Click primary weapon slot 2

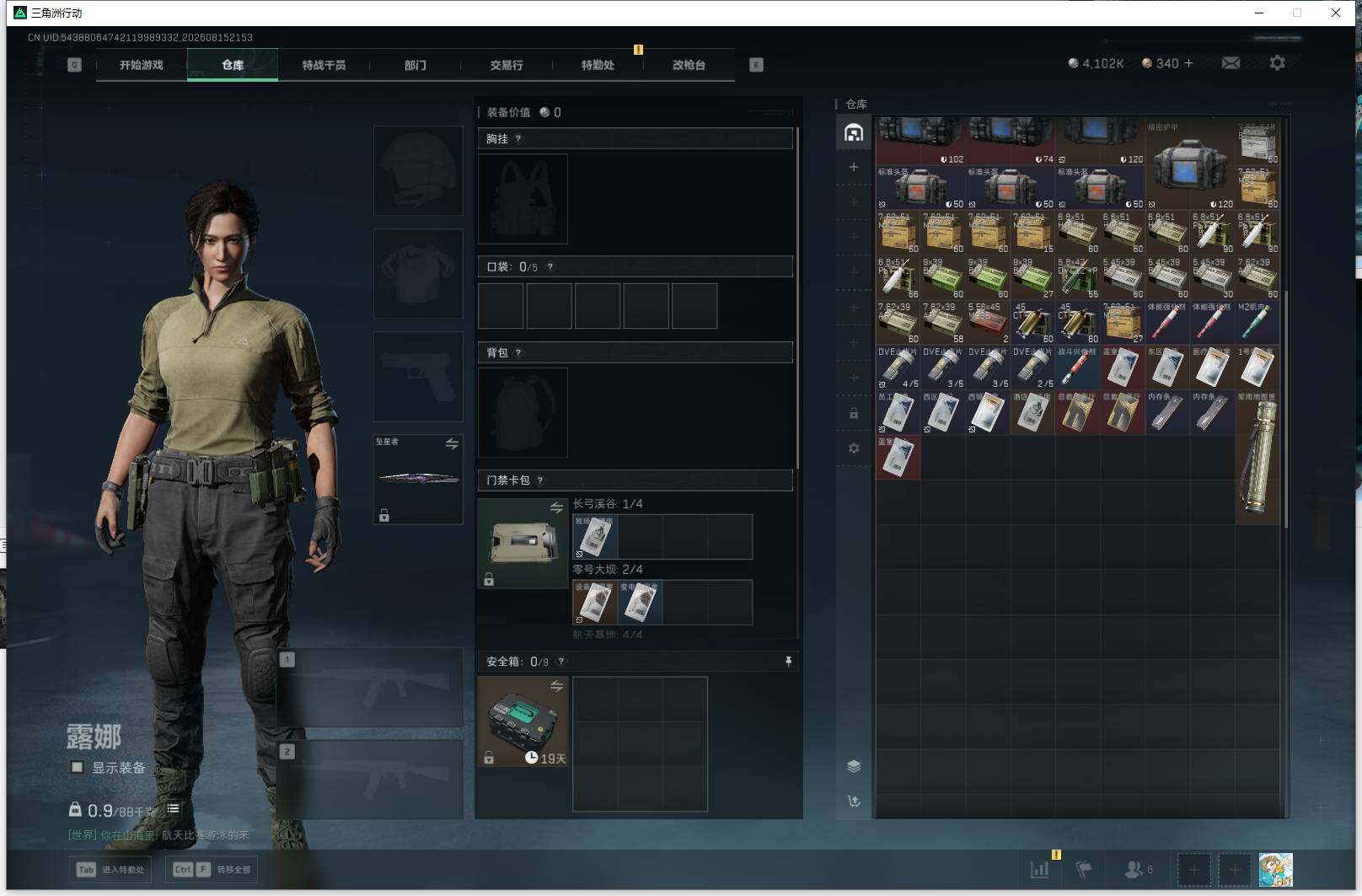pos(370,779)
